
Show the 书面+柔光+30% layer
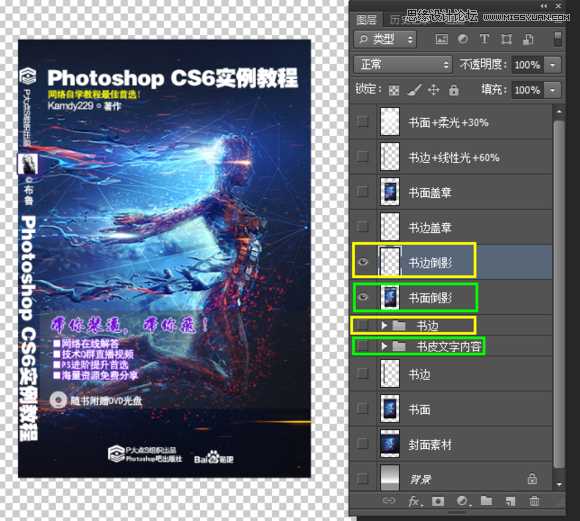click(x=363, y=122)
